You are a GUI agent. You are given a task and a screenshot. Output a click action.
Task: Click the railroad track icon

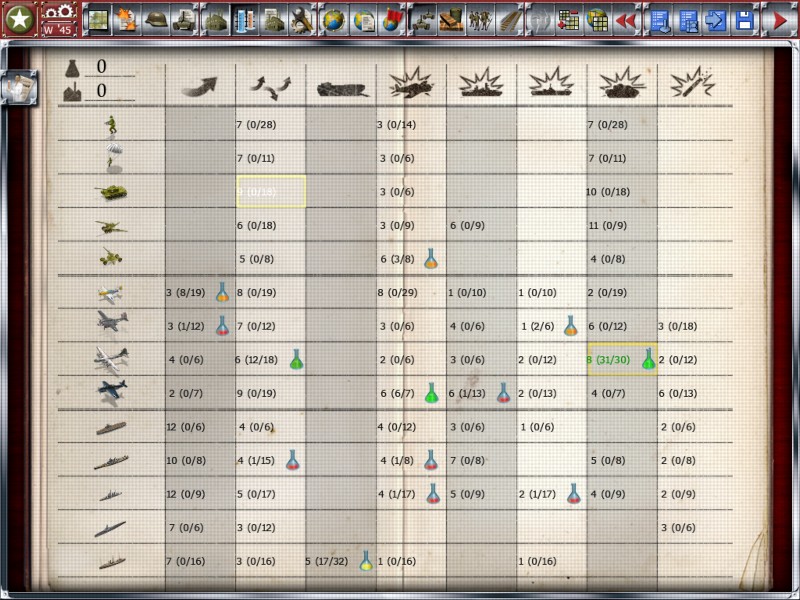click(509, 20)
